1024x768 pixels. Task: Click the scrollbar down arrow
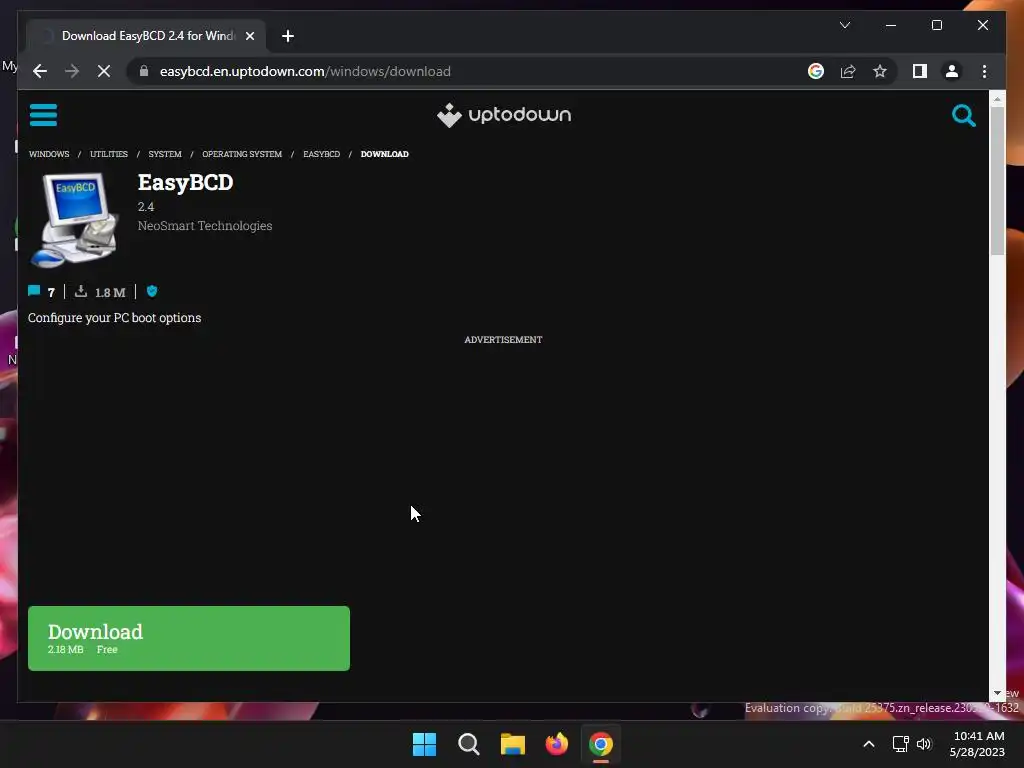[x=997, y=693]
